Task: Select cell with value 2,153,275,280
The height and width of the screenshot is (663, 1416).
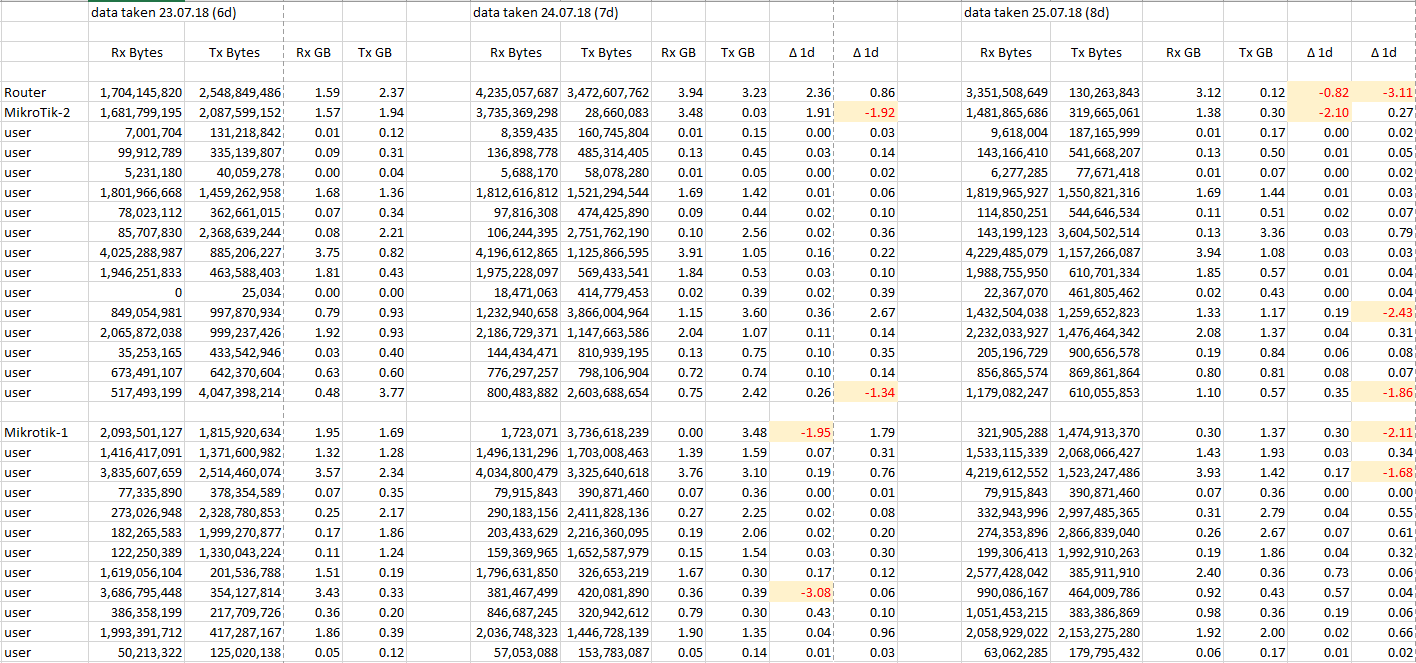Action: point(1098,632)
